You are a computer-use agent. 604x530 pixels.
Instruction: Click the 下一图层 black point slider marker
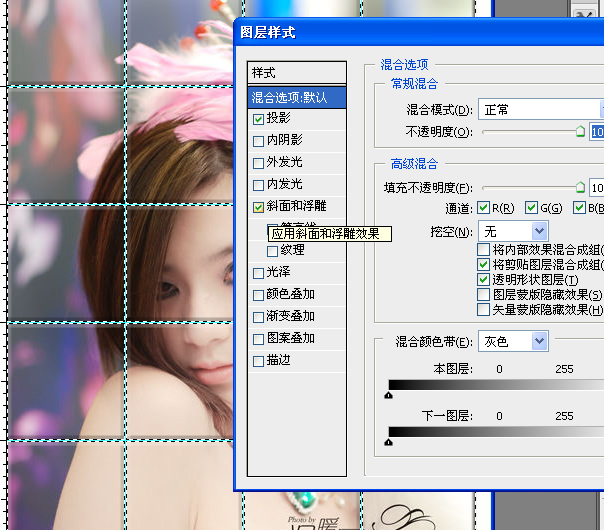[389, 442]
